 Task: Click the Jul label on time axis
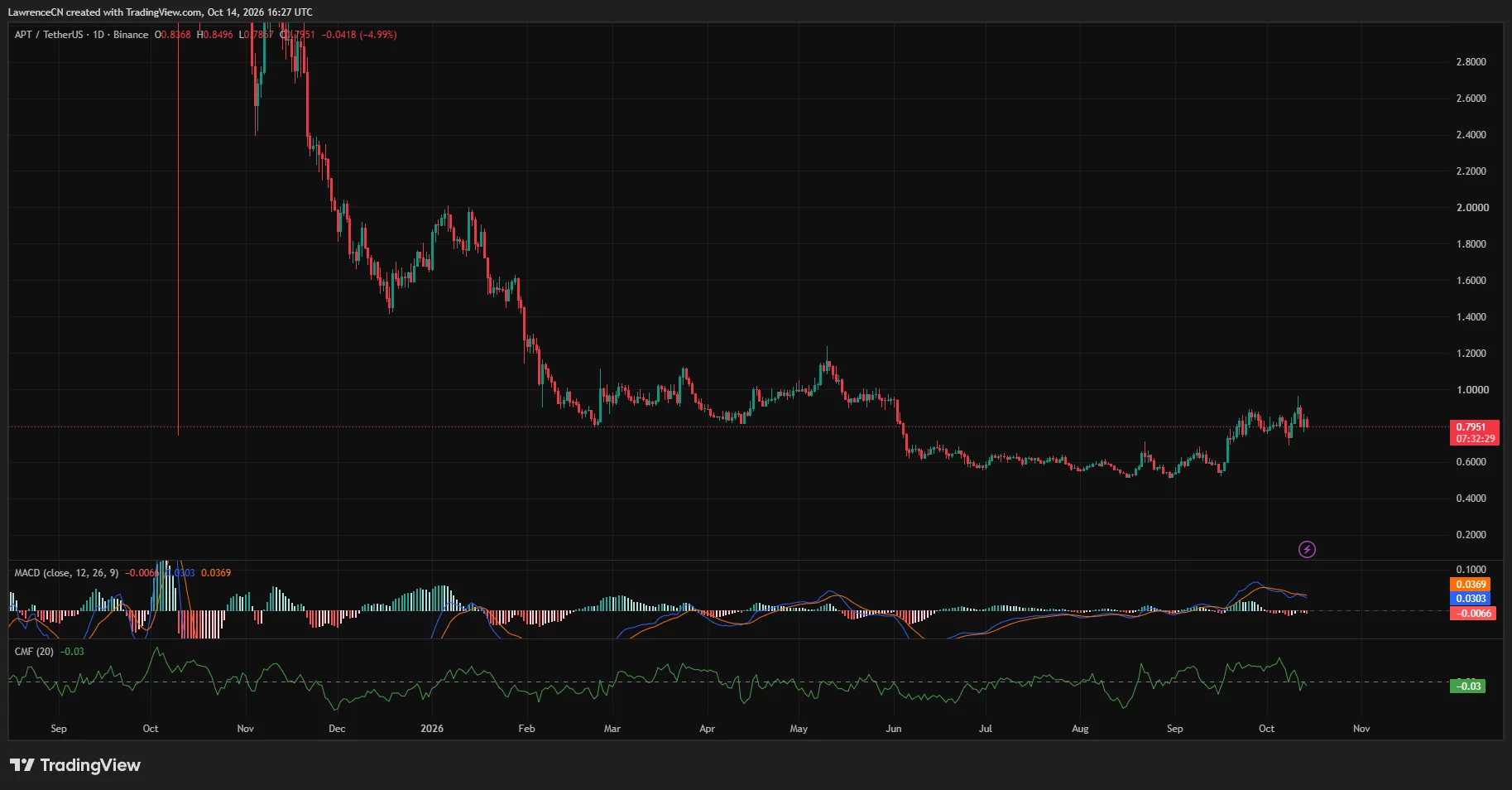[x=986, y=729]
